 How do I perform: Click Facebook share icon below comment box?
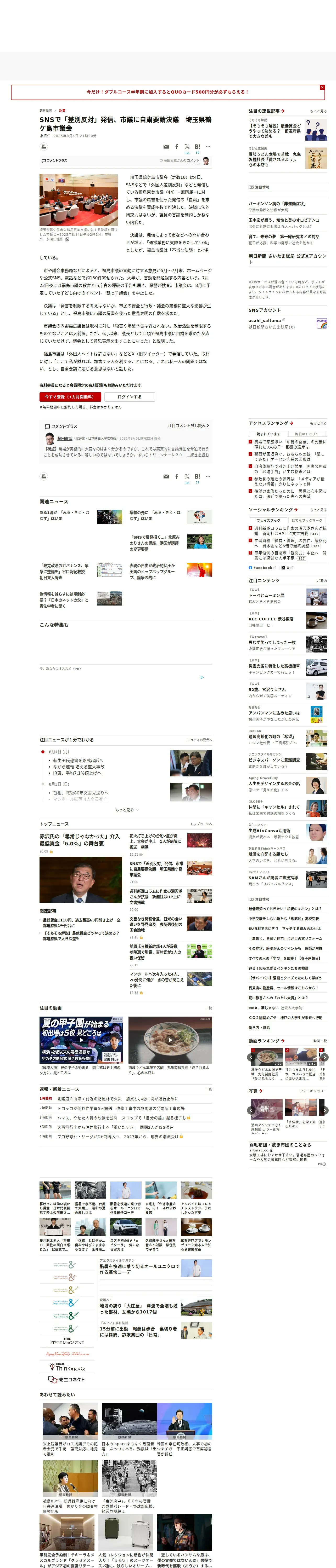(177, 477)
